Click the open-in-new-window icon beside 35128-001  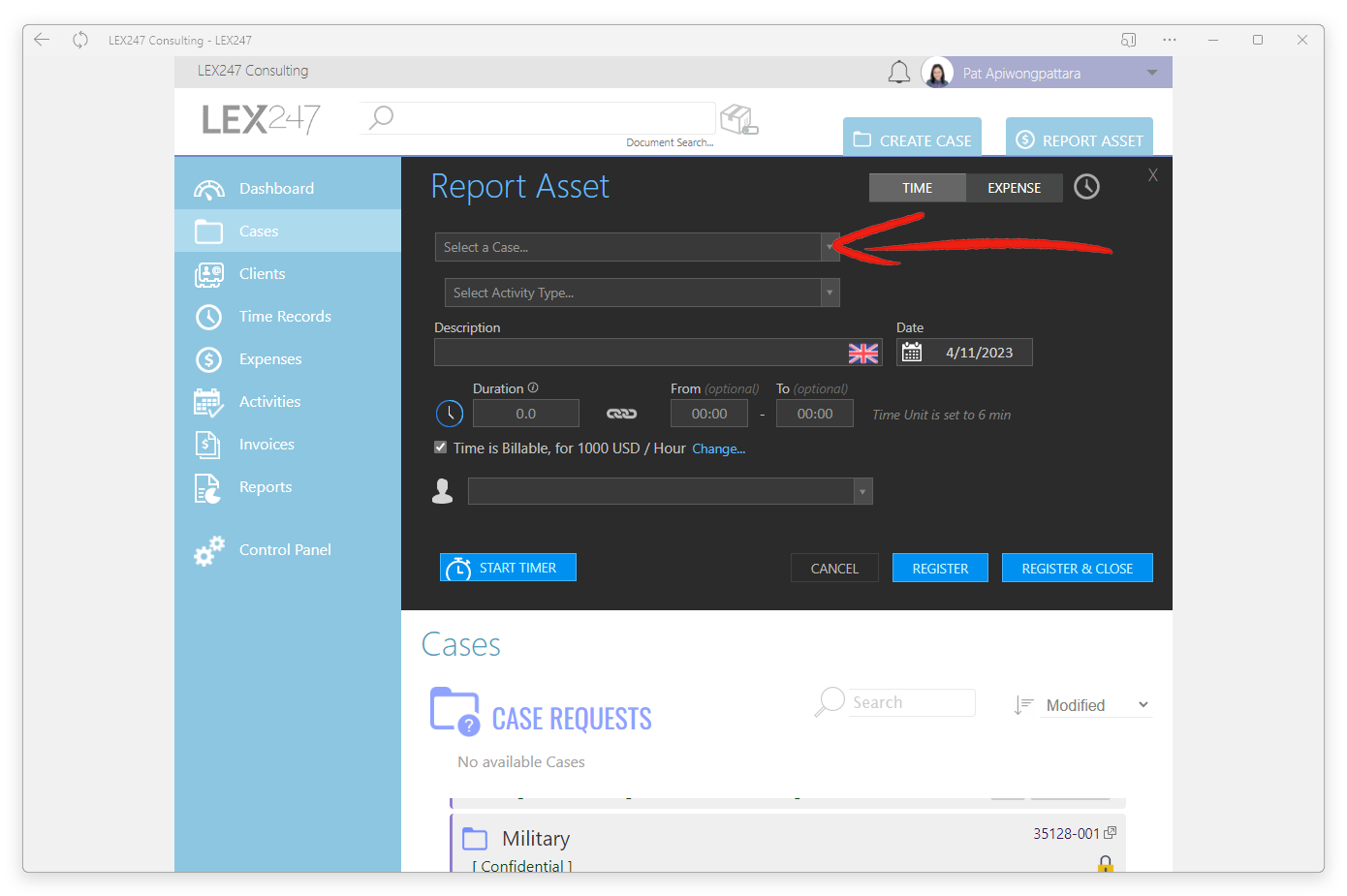coord(1111,832)
